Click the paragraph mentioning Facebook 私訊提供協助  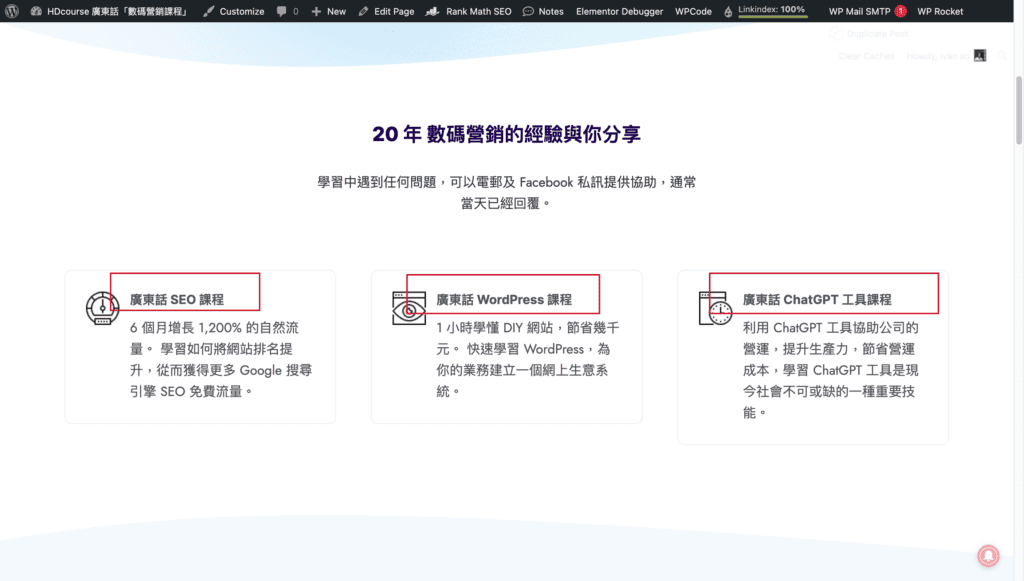506,193
